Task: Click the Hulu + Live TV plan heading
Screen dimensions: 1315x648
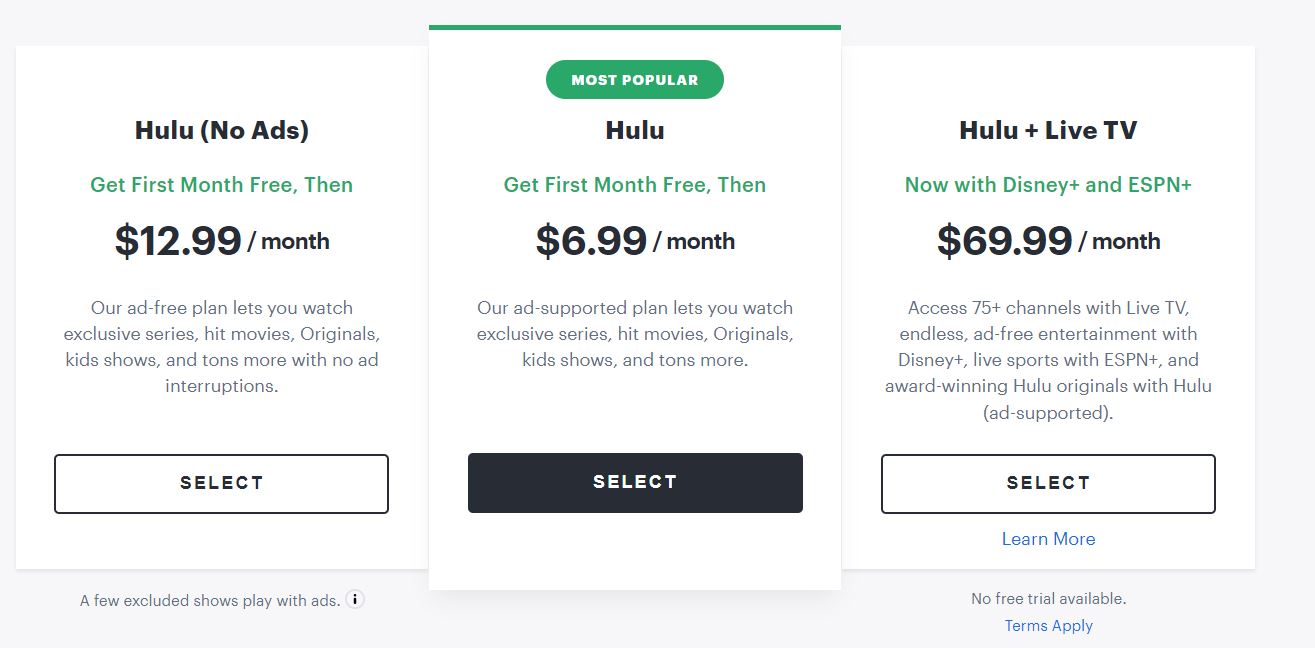Action: coord(1048,130)
